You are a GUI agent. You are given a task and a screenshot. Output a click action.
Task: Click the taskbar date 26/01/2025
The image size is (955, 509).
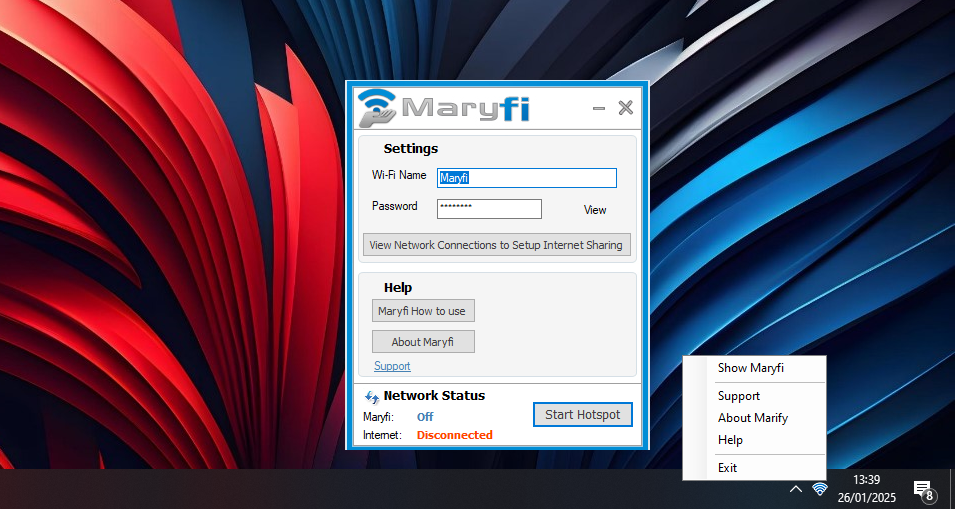click(x=866, y=497)
